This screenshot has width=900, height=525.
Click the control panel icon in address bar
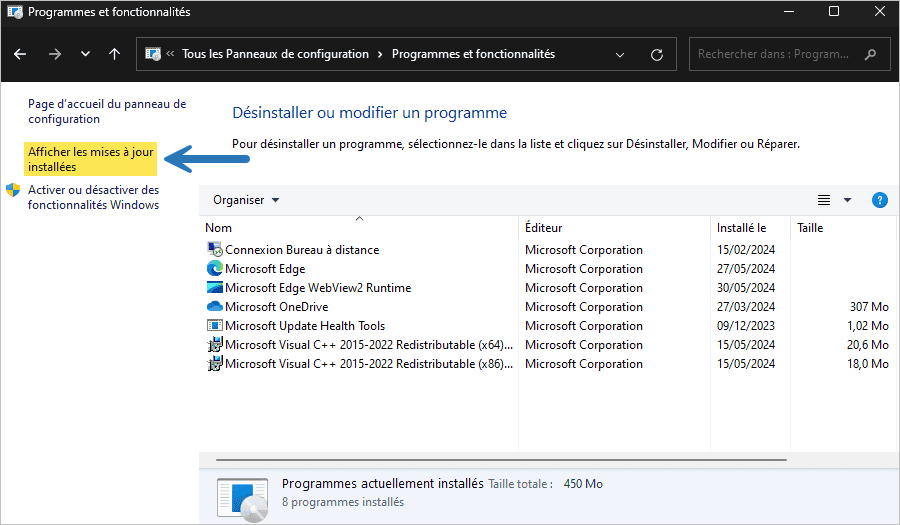[x=153, y=54]
